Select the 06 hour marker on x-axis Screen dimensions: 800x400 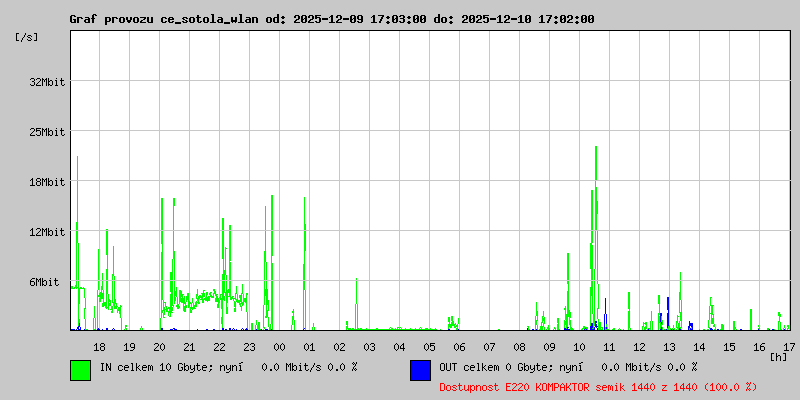(459, 346)
